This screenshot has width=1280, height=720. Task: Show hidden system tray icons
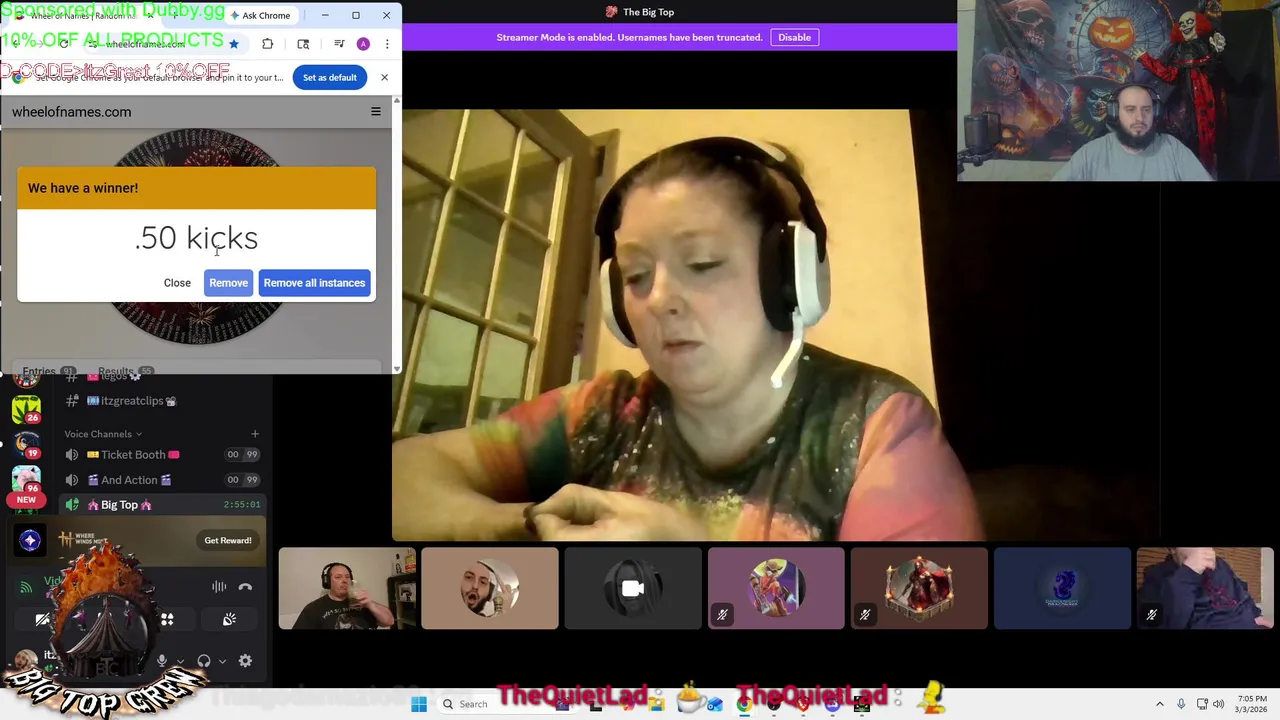coord(1160,704)
